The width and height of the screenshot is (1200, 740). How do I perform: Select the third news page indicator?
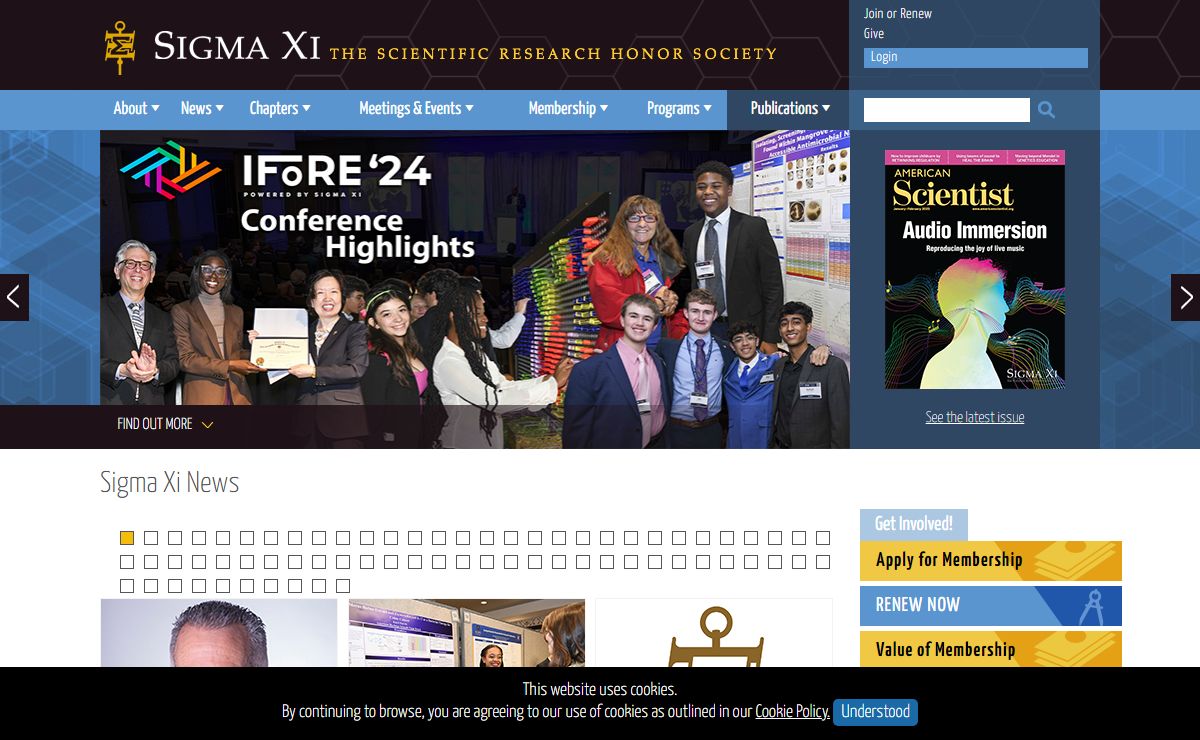[175, 538]
